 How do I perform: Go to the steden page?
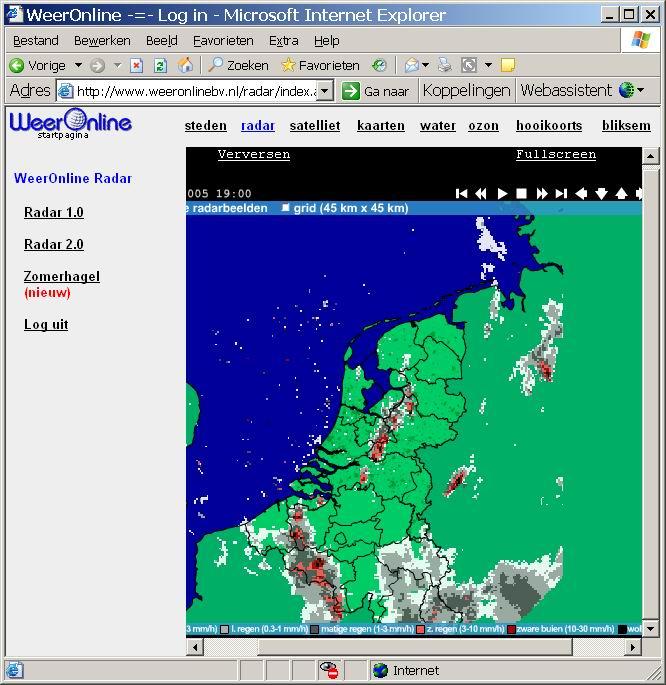point(206,126)
